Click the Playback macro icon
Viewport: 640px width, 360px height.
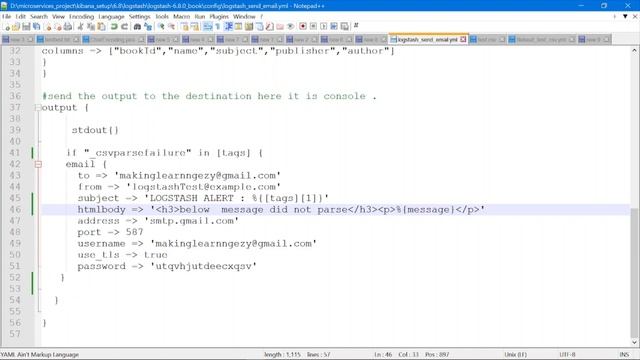pyautogui.click(x=324, y=27)
